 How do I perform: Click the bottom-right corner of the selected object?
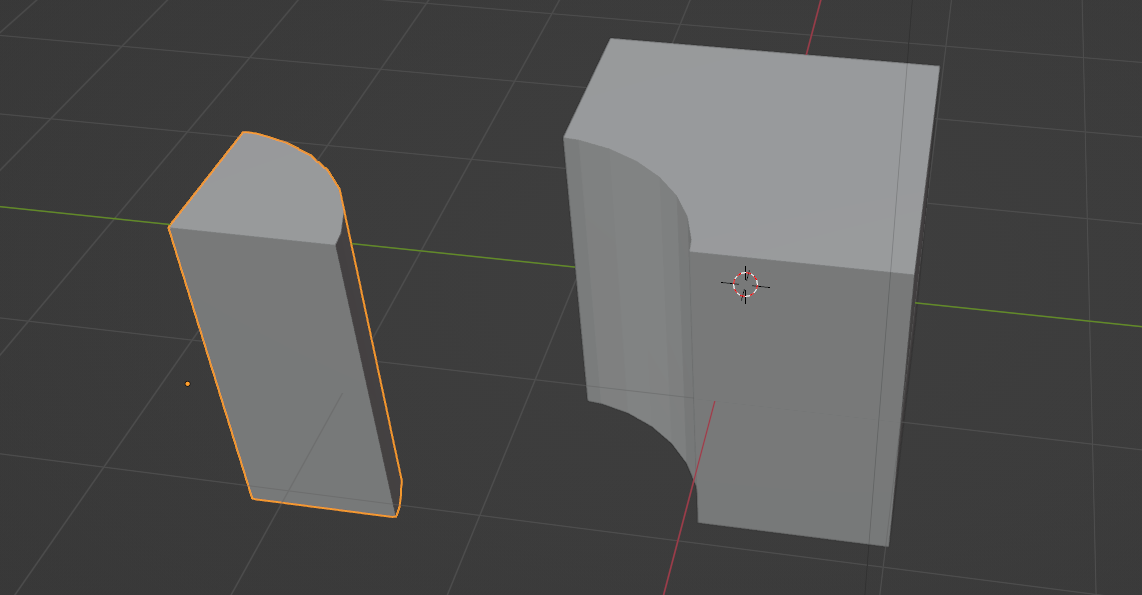click(395, 516)
